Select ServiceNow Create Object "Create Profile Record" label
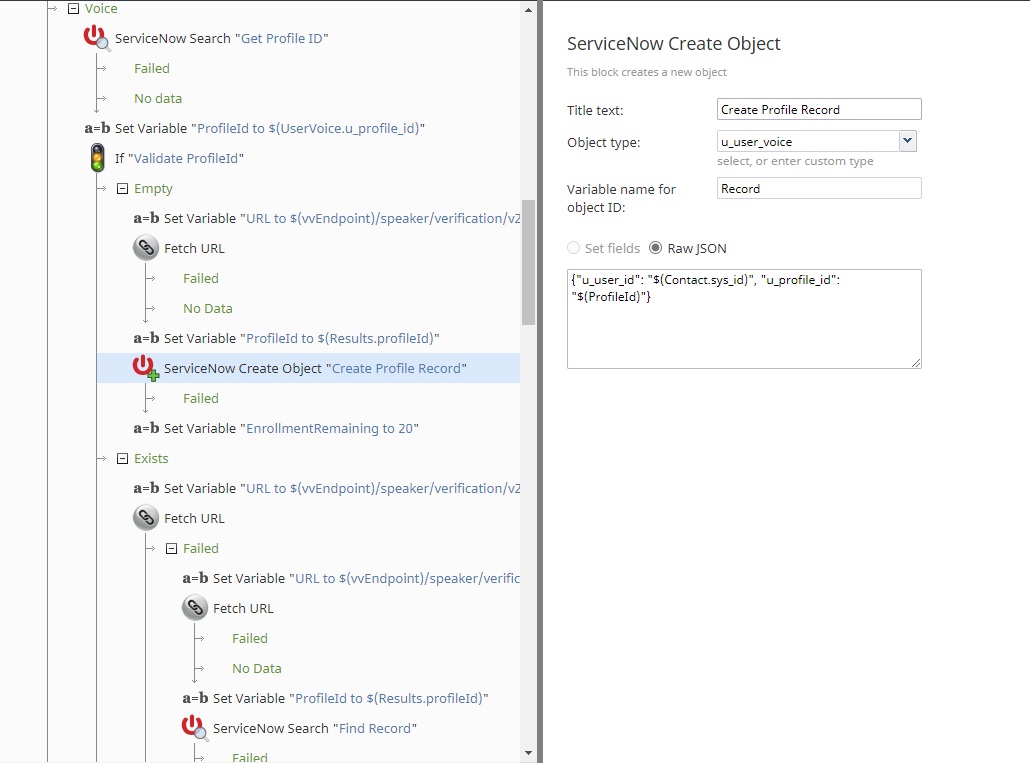 click(x=315, y=368)
